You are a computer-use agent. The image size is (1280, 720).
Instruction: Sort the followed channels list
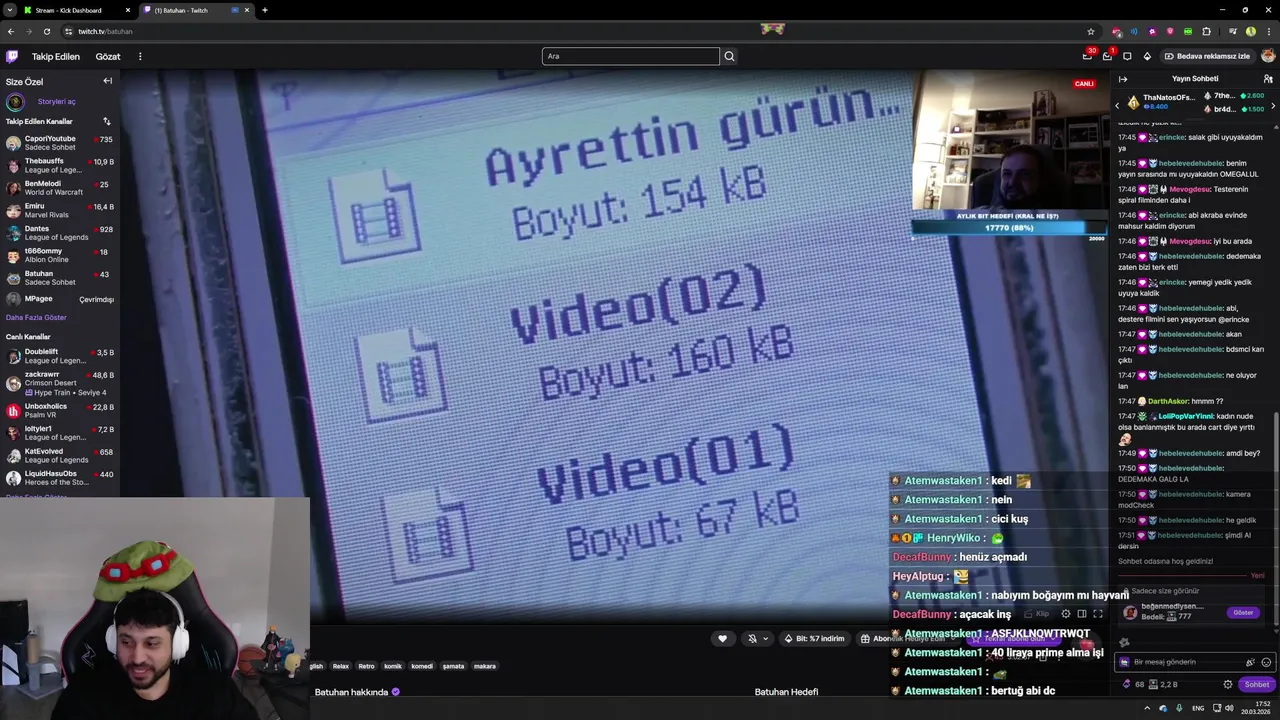(106, 121)
